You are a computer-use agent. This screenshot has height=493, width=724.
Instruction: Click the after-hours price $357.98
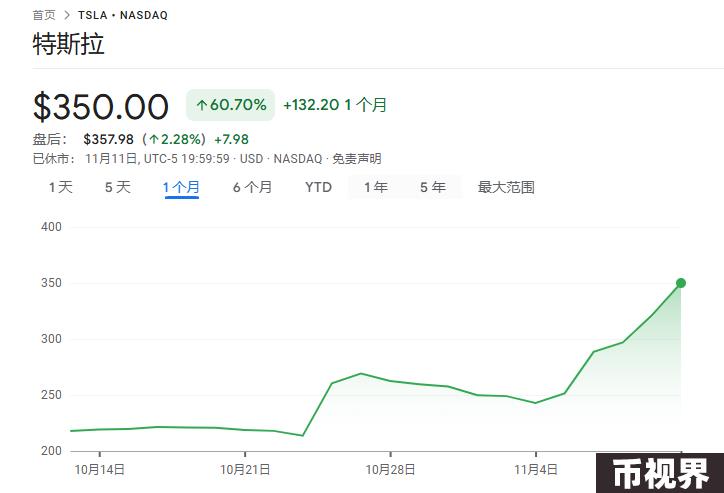(109, 139)
